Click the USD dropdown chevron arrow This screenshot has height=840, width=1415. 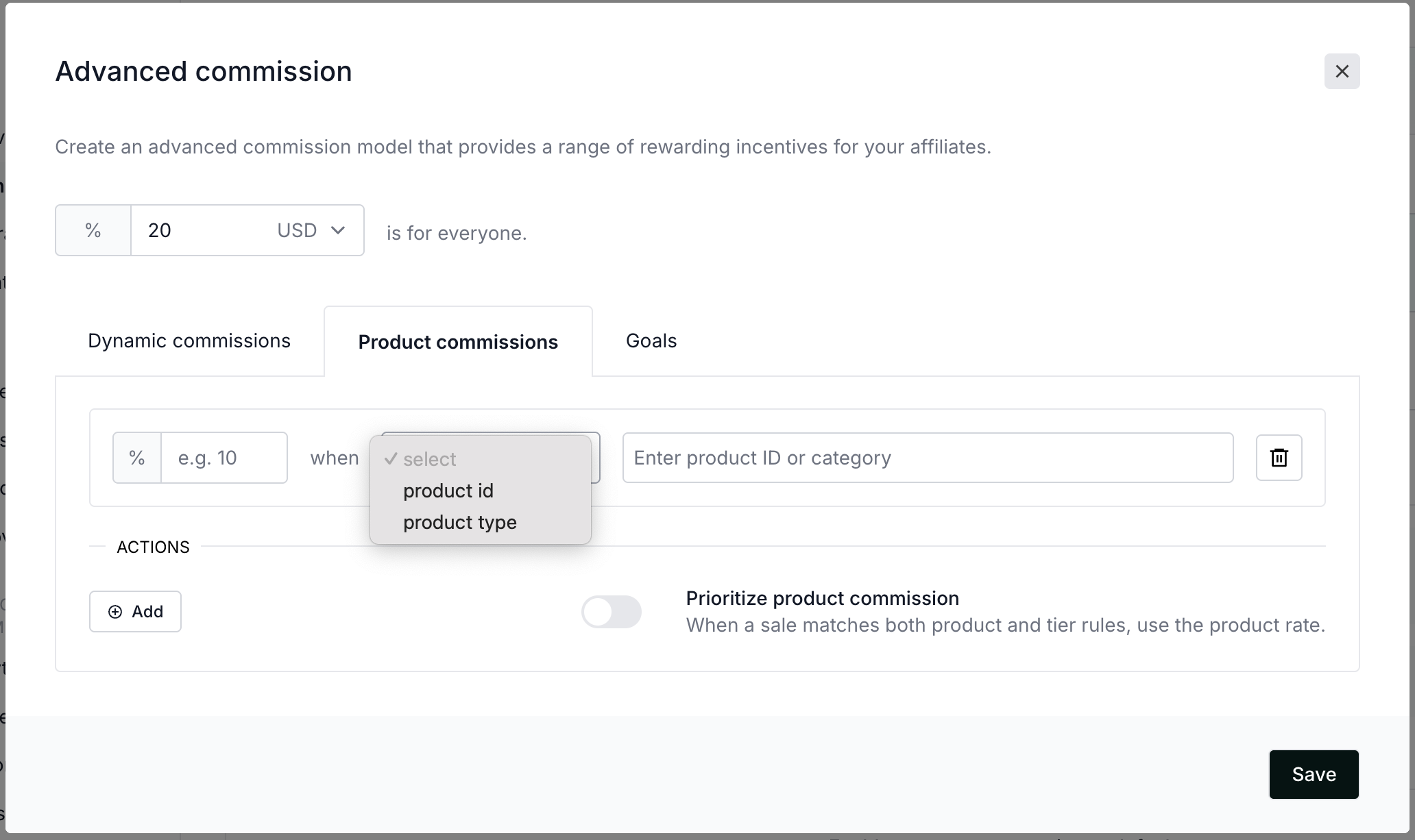(x=338, y=230)
